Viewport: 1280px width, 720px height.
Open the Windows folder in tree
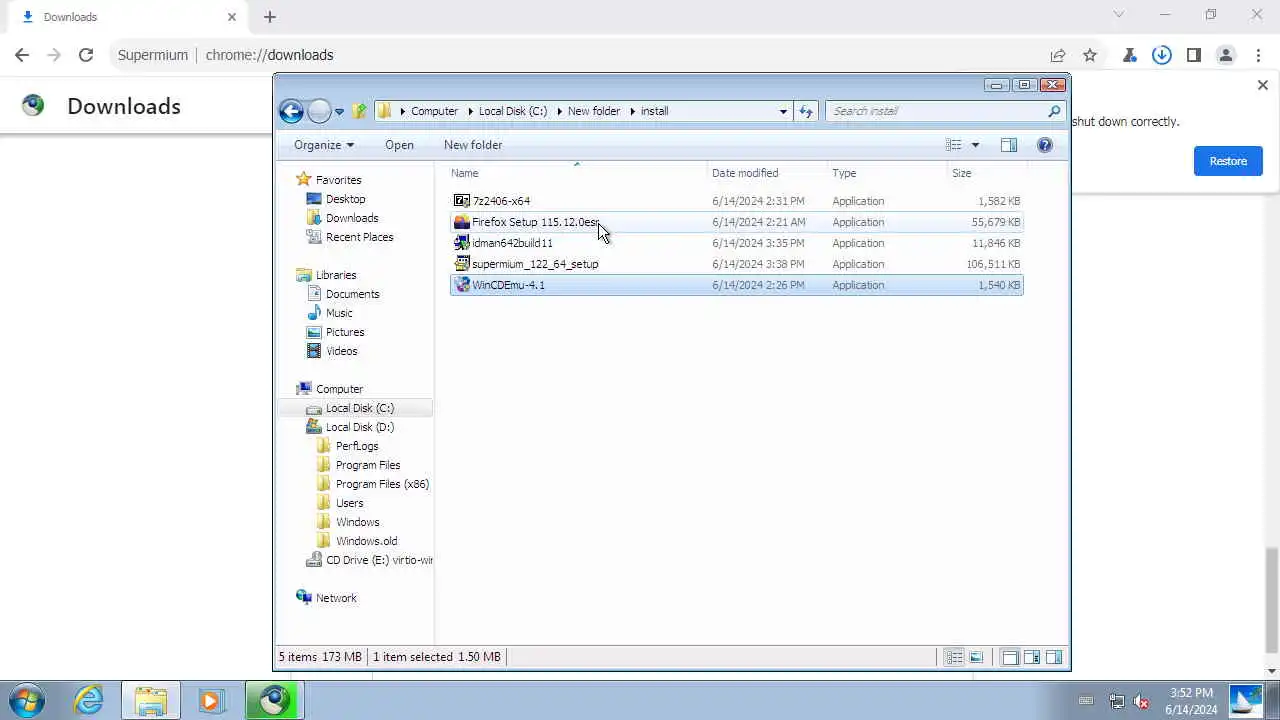(357, 522)
